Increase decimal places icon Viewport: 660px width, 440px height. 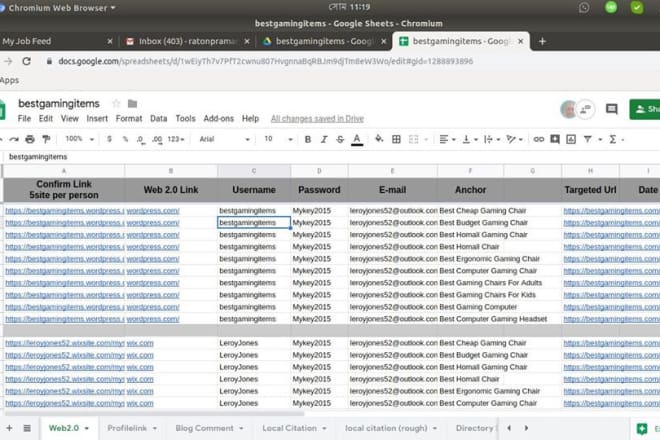pyautogui.click(x=157, y=139)
